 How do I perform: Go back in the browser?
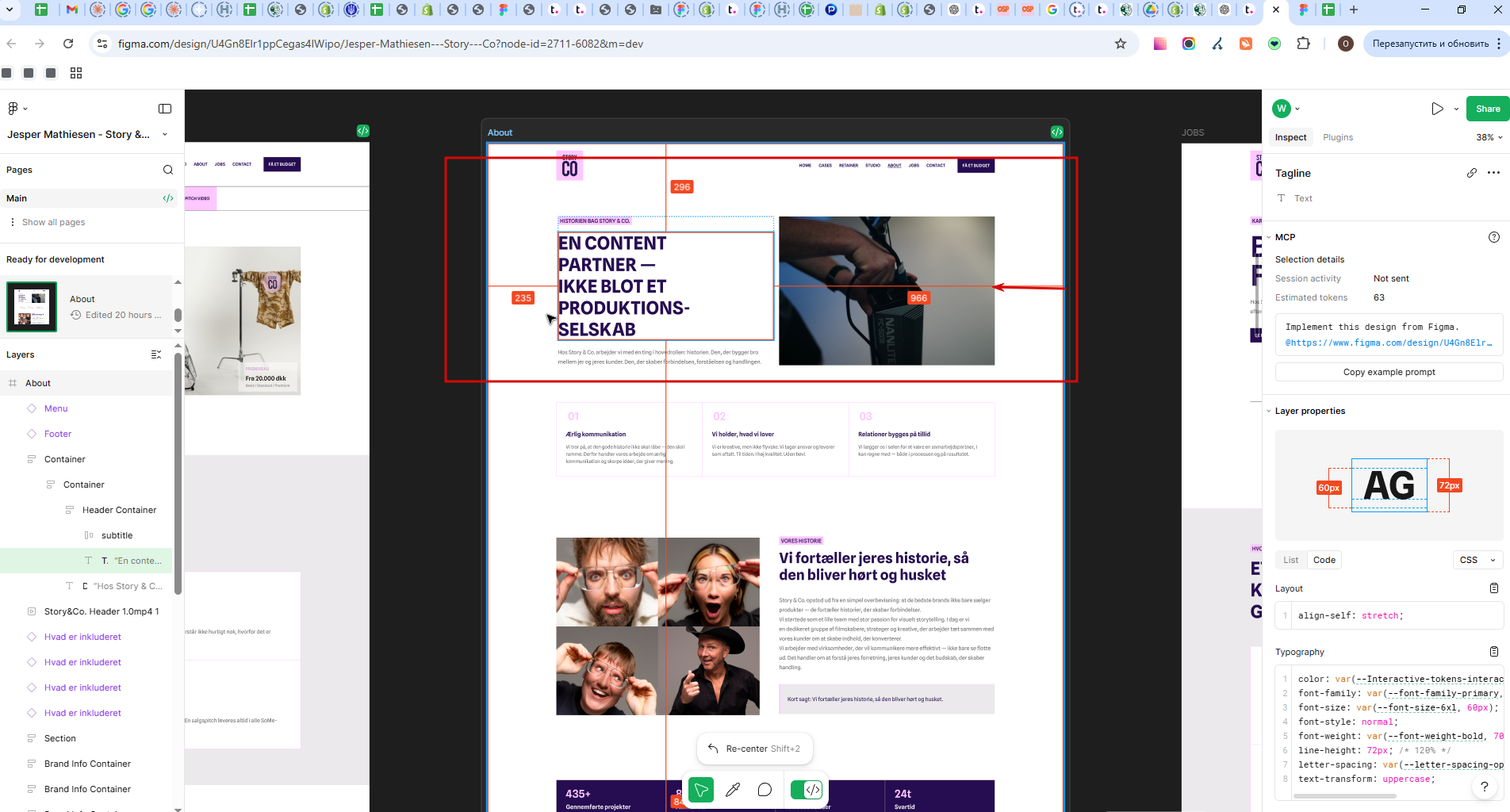click(x=11, y=44)
